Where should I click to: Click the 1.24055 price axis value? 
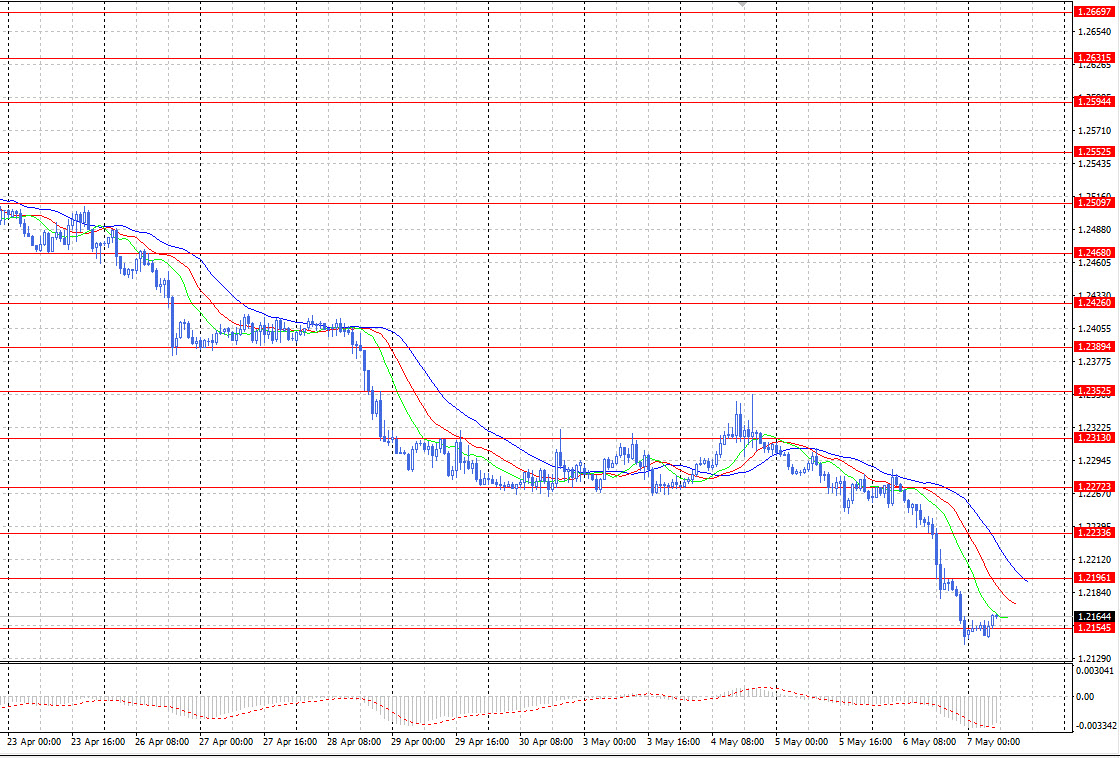point(1094,329)
